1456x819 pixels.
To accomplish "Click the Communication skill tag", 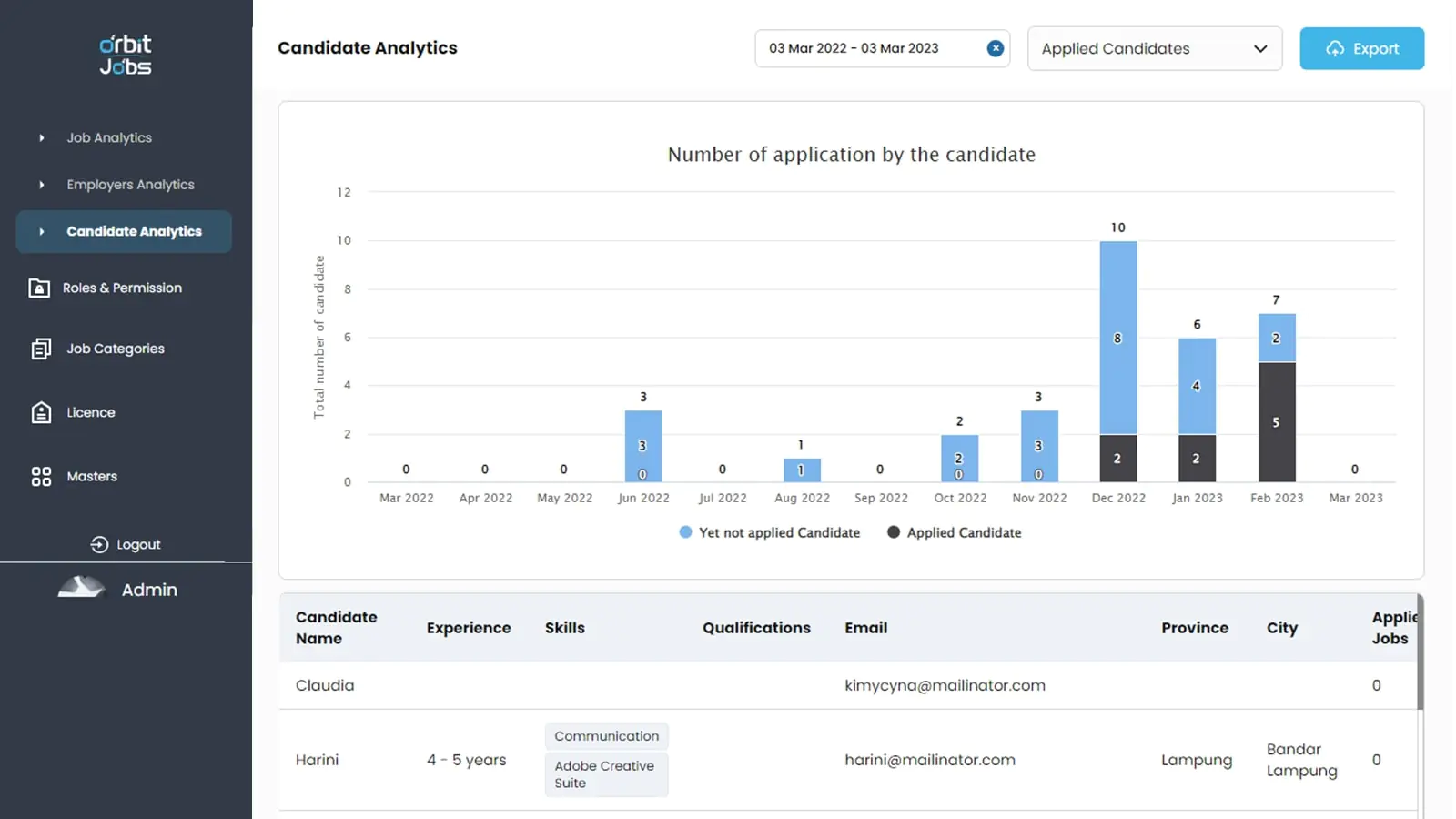I will [607, 736].
